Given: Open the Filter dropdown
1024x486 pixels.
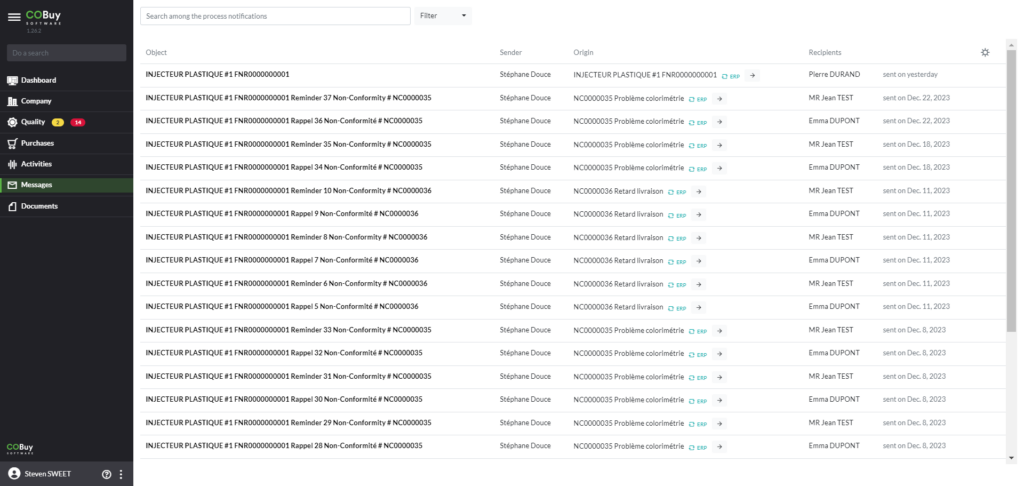Looking at the screenshot, I should coord(443,16).
